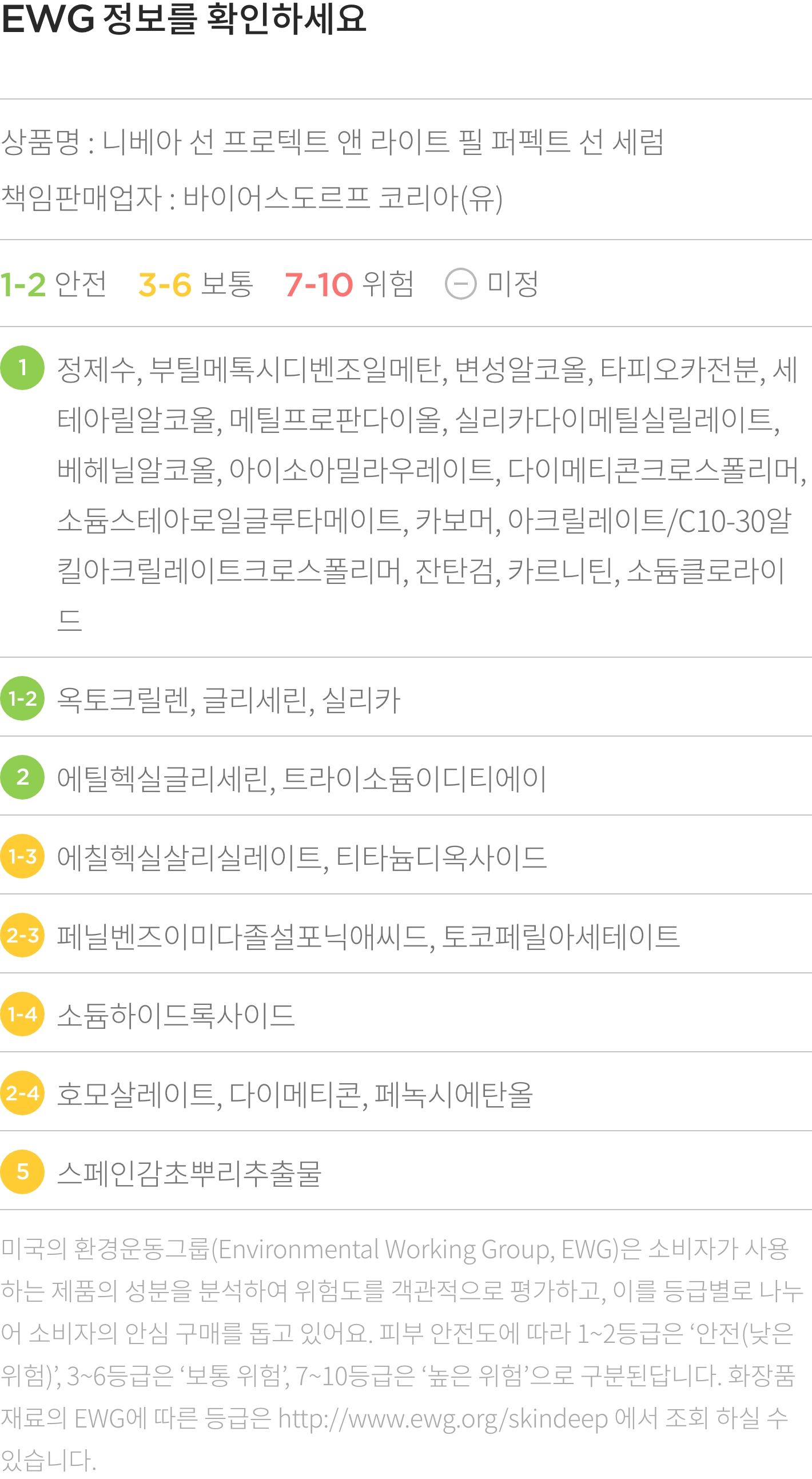Open the ewg.org/skindeep URL
The image size is (812, 1479).
[x=443, y=1419]
